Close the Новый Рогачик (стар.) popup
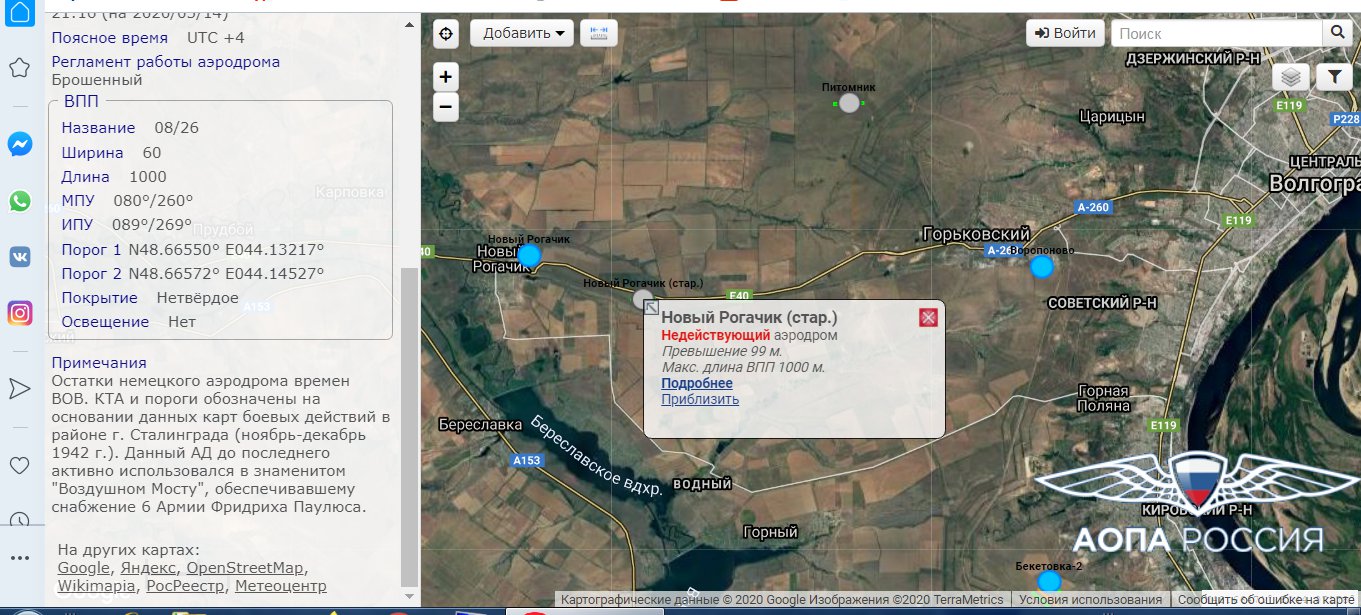 point(928,318)
